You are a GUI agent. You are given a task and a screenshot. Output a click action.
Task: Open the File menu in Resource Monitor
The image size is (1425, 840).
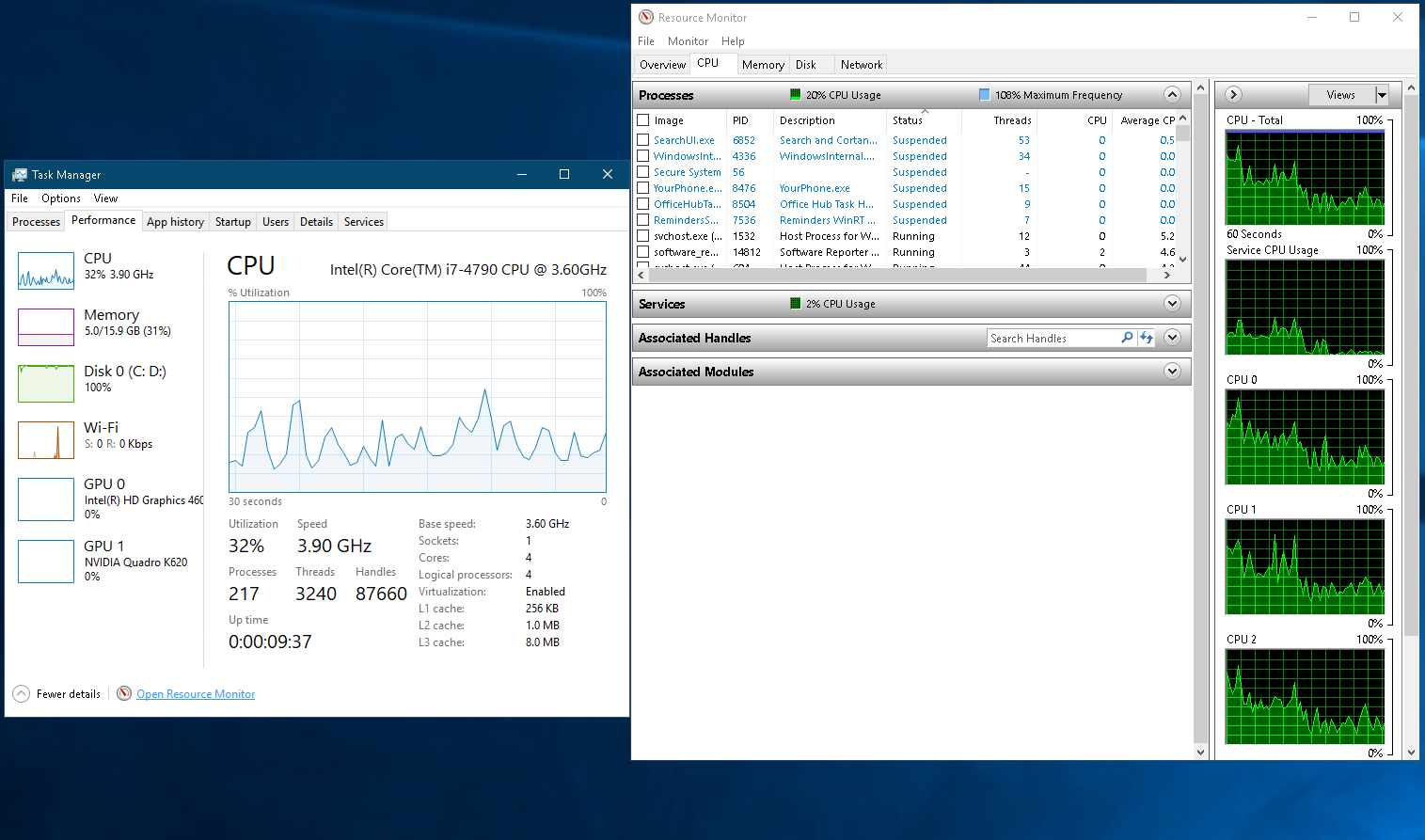point(646,41)
